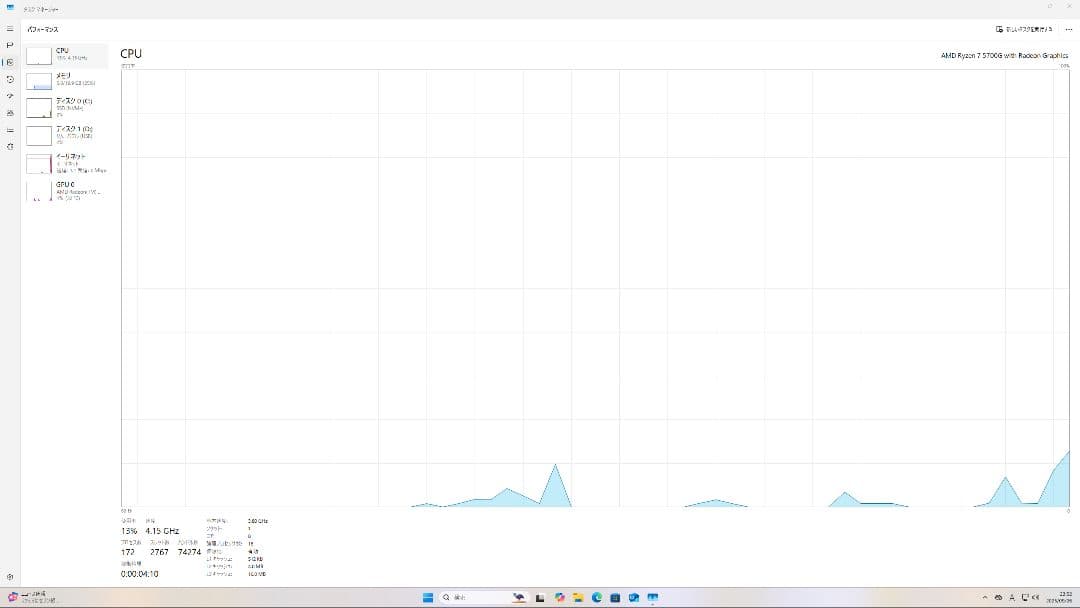
Task: Select the GPU 0 performance item
Action: pos(66,190)
